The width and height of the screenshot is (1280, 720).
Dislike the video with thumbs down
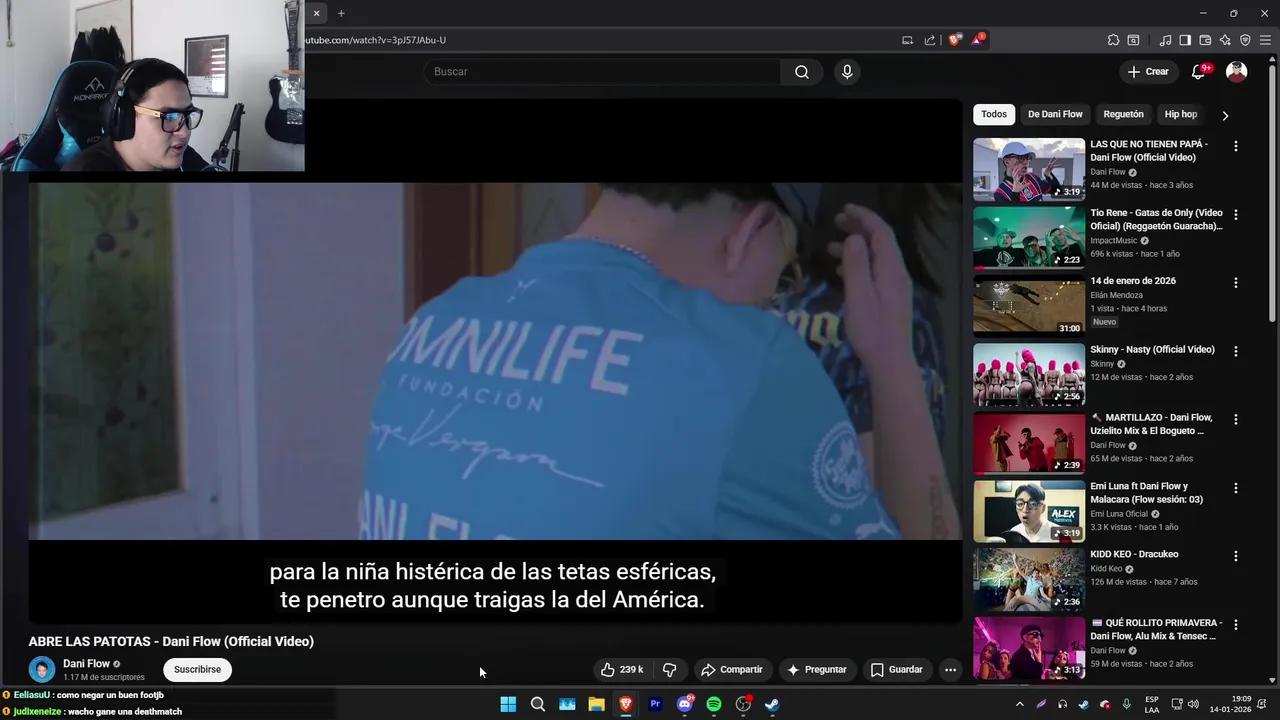(x=669, y=670)
